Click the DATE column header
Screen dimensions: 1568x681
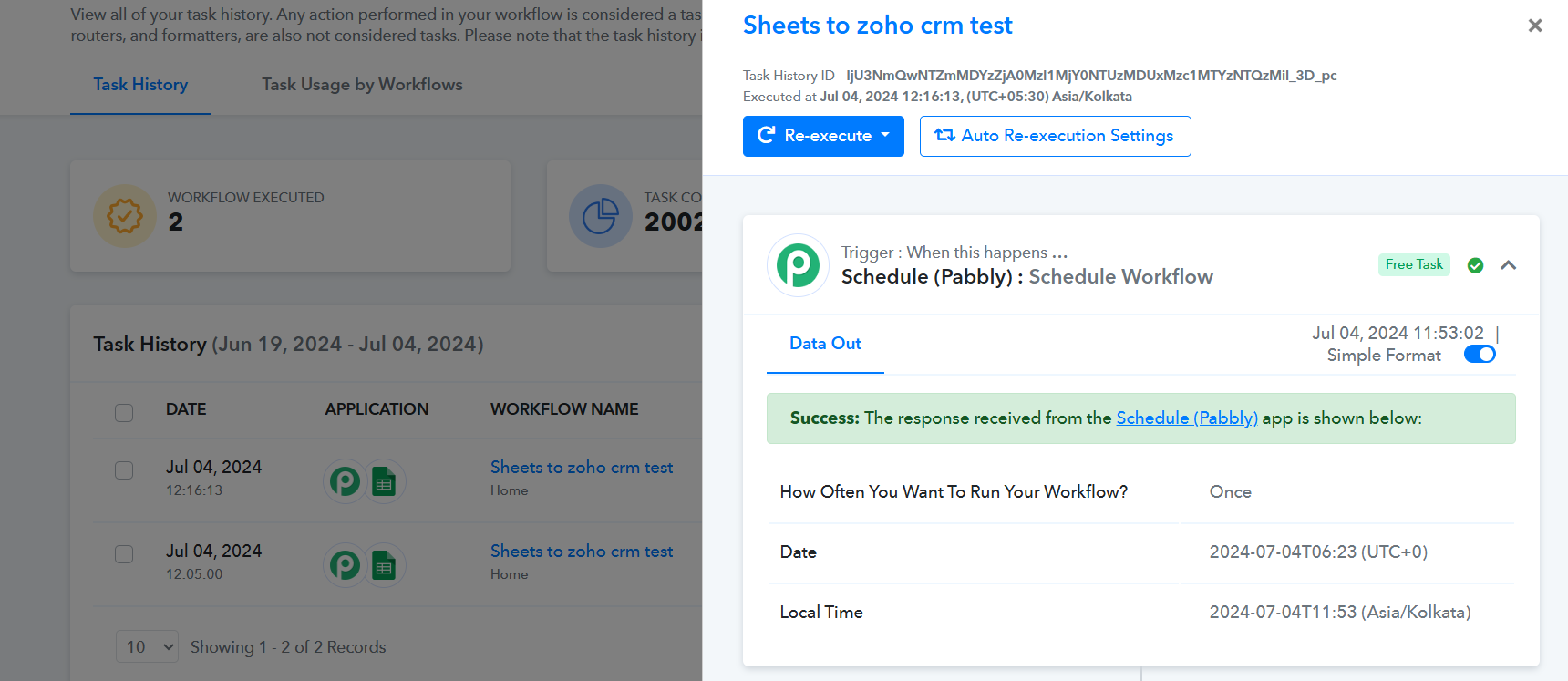point(186,409)
